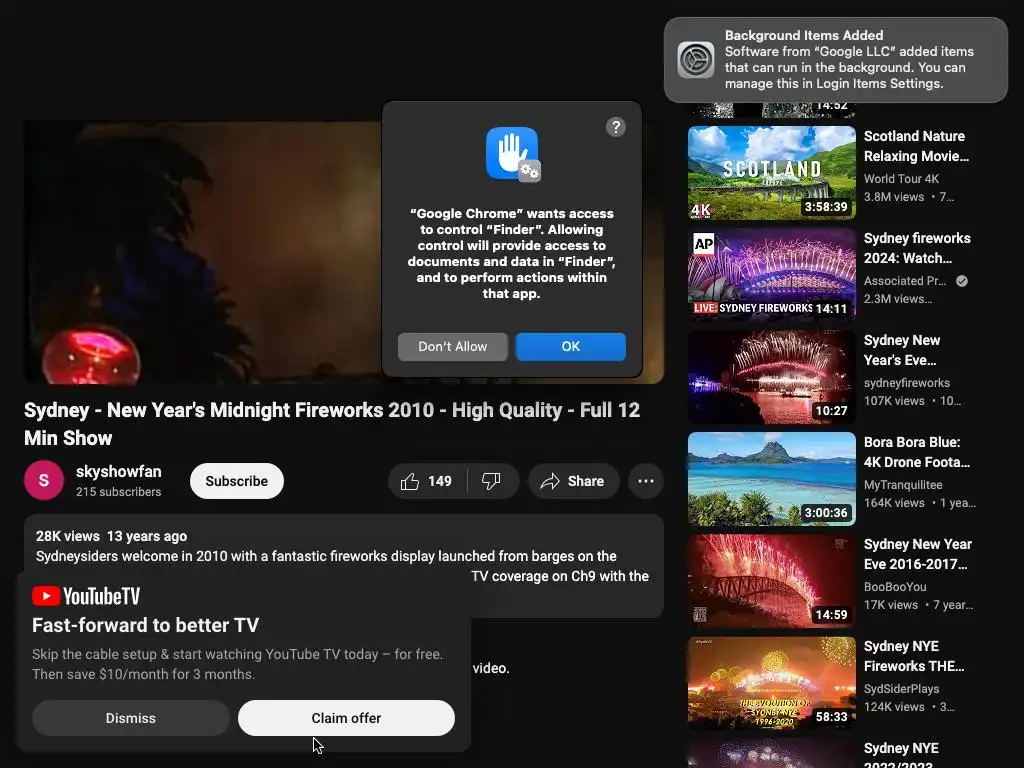
Task: Click the YouTube TV logo
Action: (86, 596)
